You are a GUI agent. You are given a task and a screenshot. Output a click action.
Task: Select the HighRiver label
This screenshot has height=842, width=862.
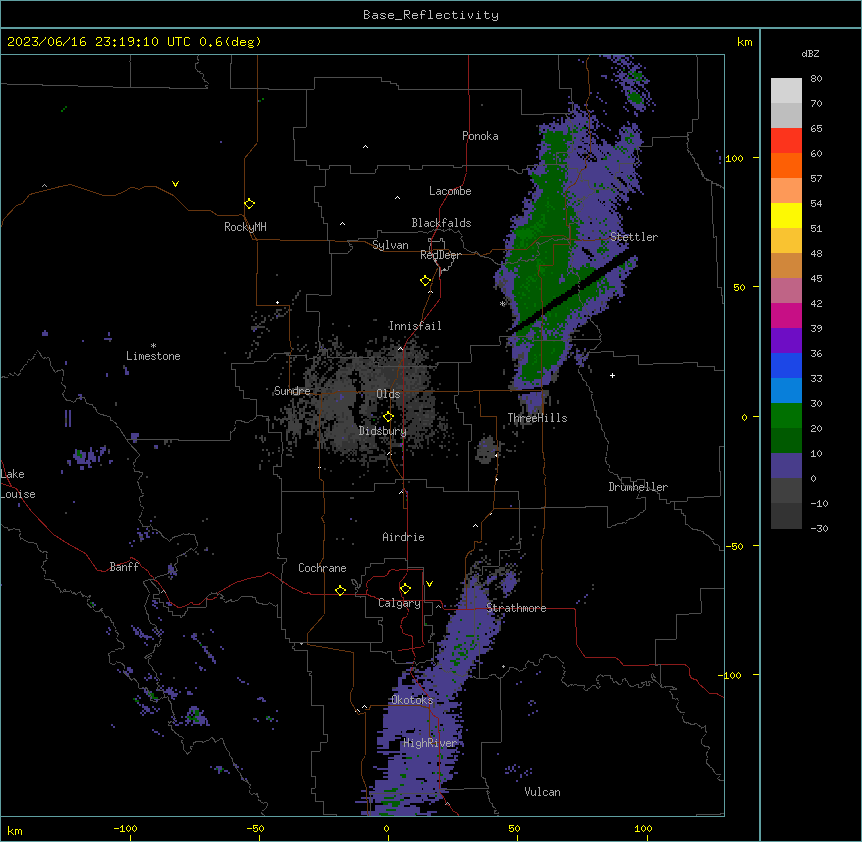(x=430, y=743)
